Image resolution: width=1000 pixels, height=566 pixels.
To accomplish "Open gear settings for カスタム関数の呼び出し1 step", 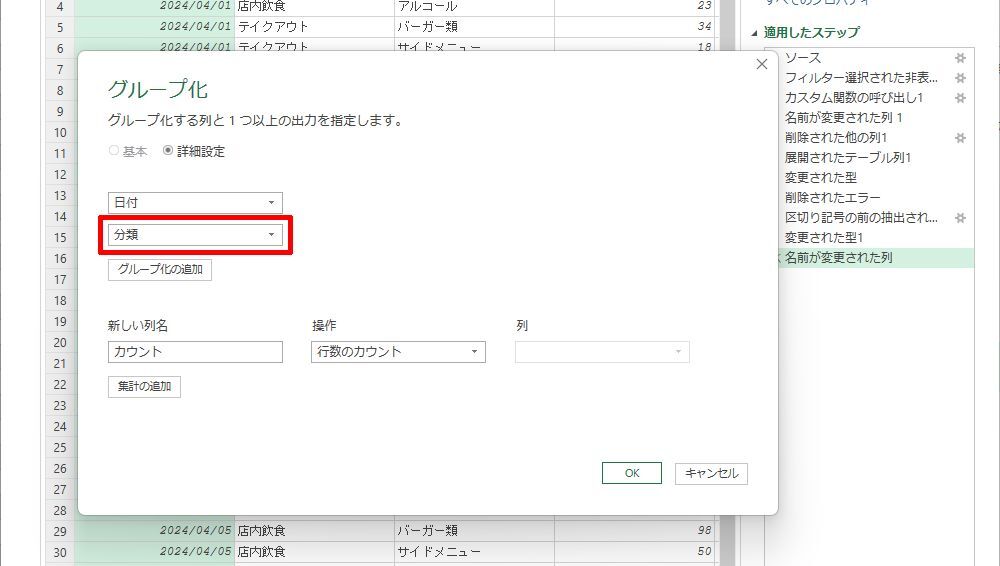I will point(960,98).
